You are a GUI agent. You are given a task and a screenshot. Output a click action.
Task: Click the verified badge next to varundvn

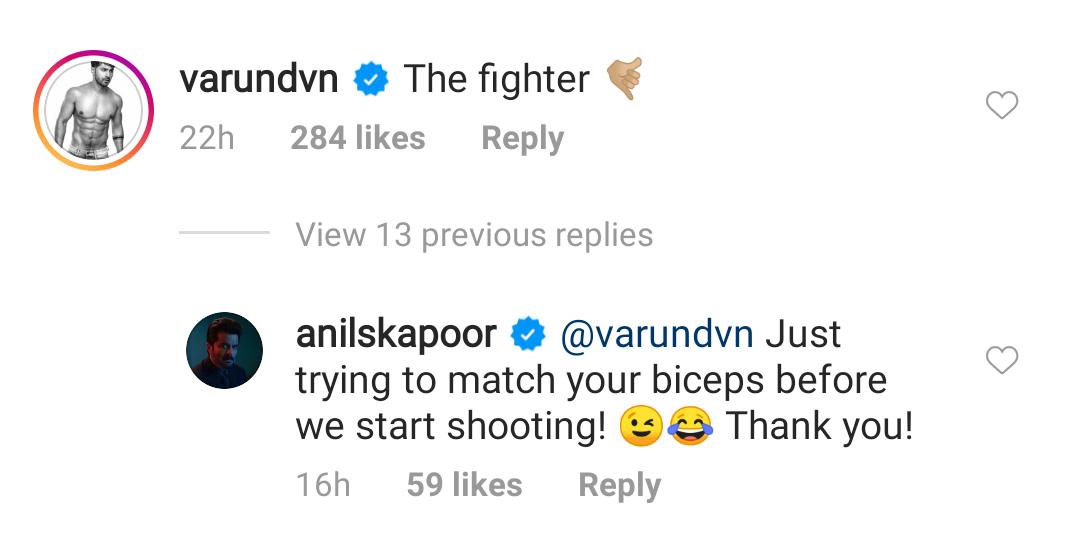371,79
